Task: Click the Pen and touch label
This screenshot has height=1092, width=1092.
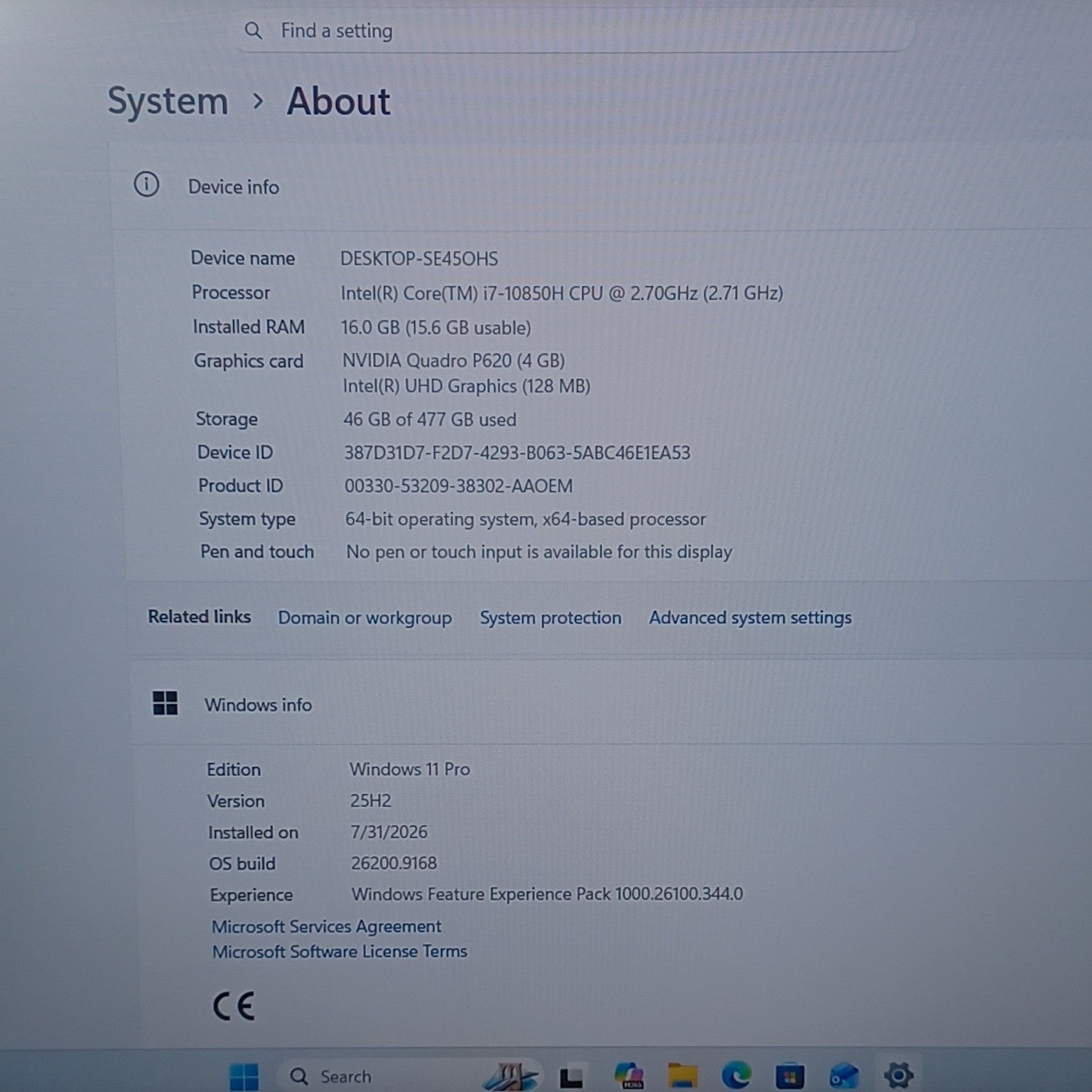Action: click(257, 552)
